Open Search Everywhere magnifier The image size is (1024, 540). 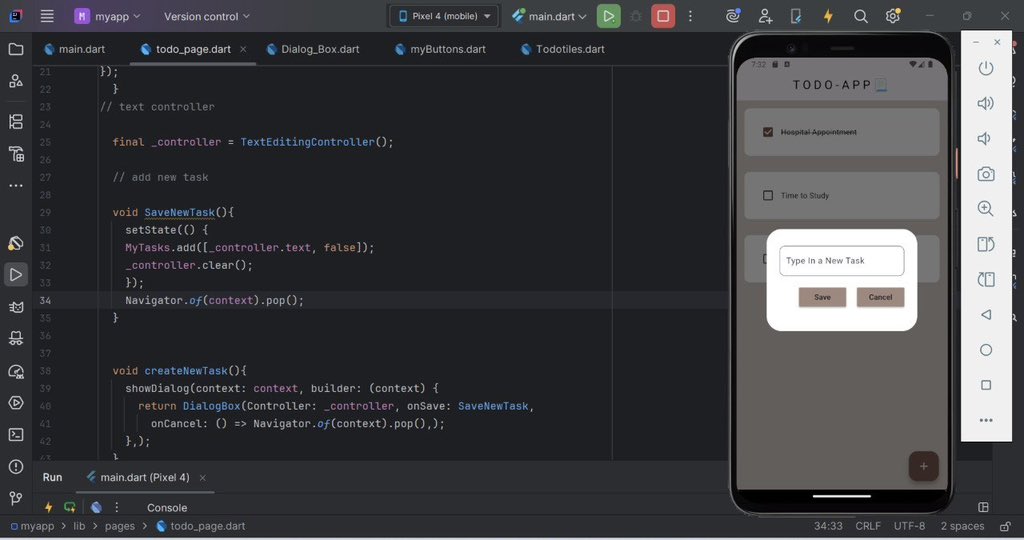coord(861,16)
